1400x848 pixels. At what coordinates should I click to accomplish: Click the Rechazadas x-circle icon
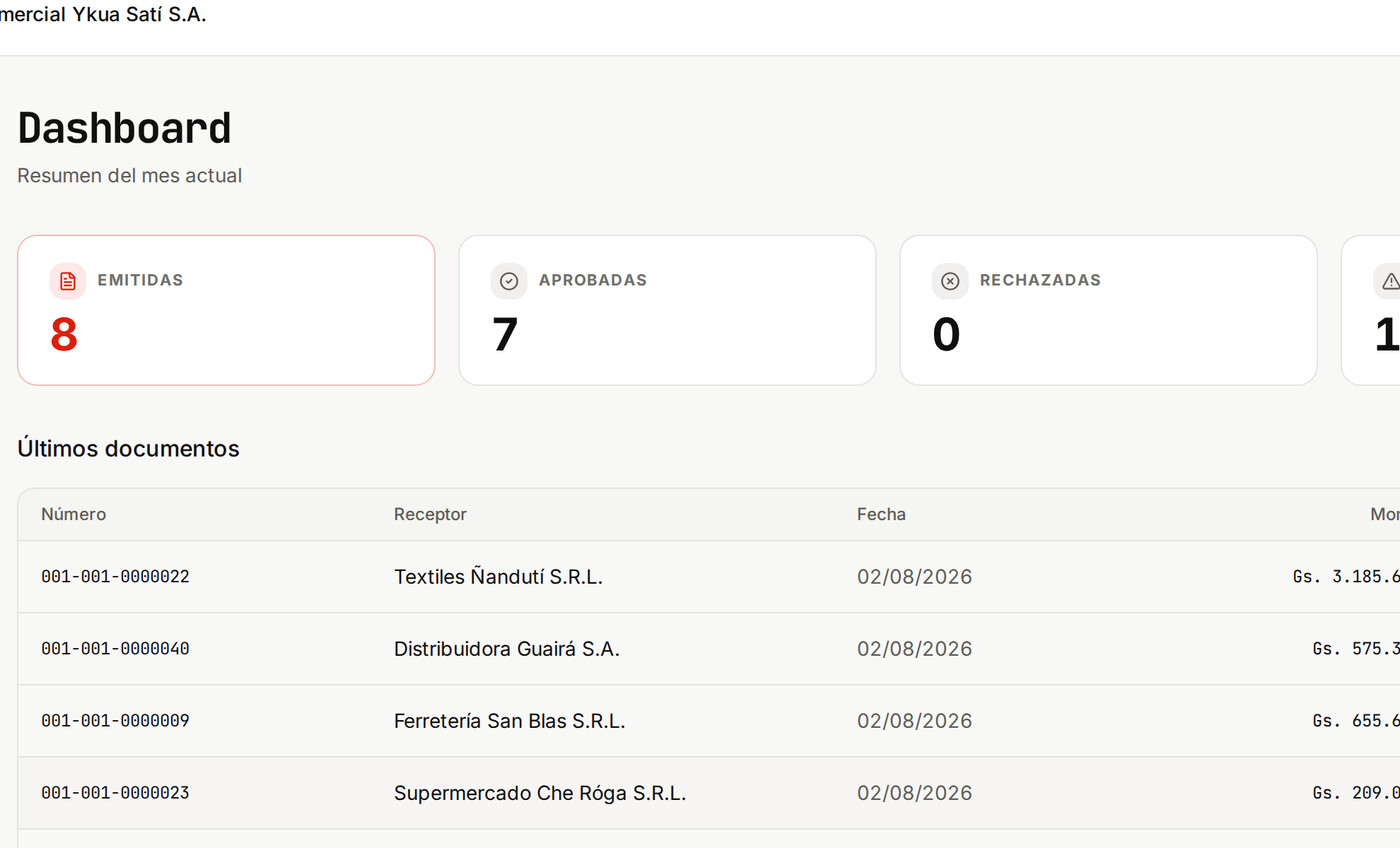[950, 281]
